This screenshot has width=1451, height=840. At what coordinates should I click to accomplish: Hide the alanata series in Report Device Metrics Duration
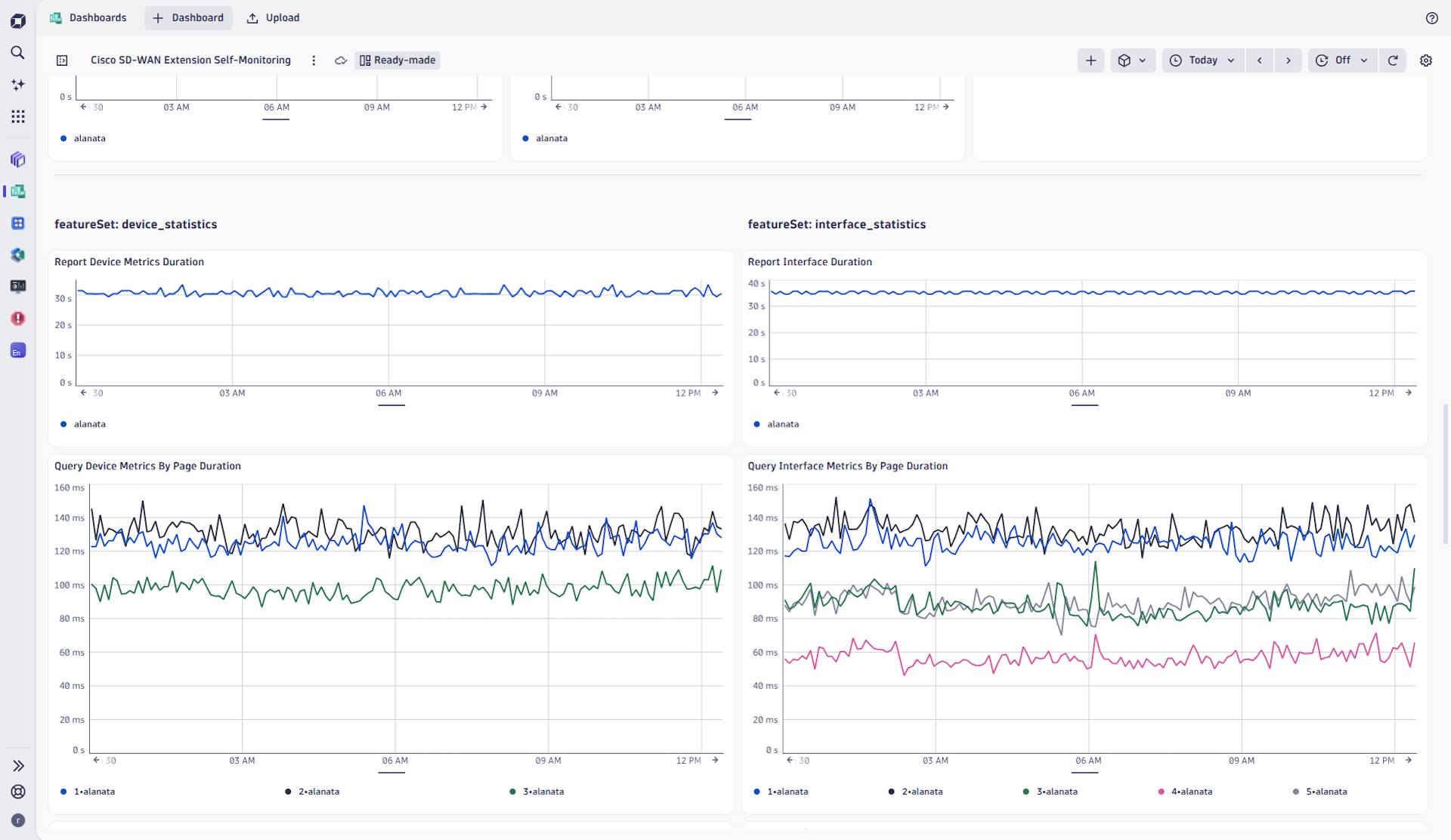pyautogui.click(x=83, y=424)
